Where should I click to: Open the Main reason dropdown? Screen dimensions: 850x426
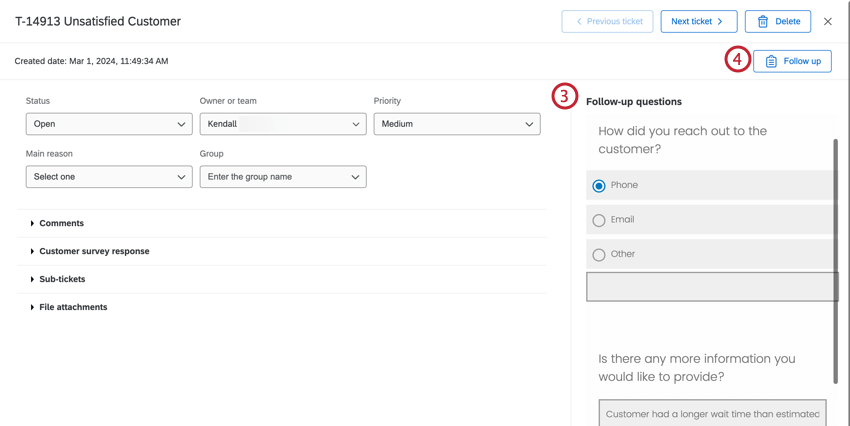pyautogui.click(x=109, y=177)
